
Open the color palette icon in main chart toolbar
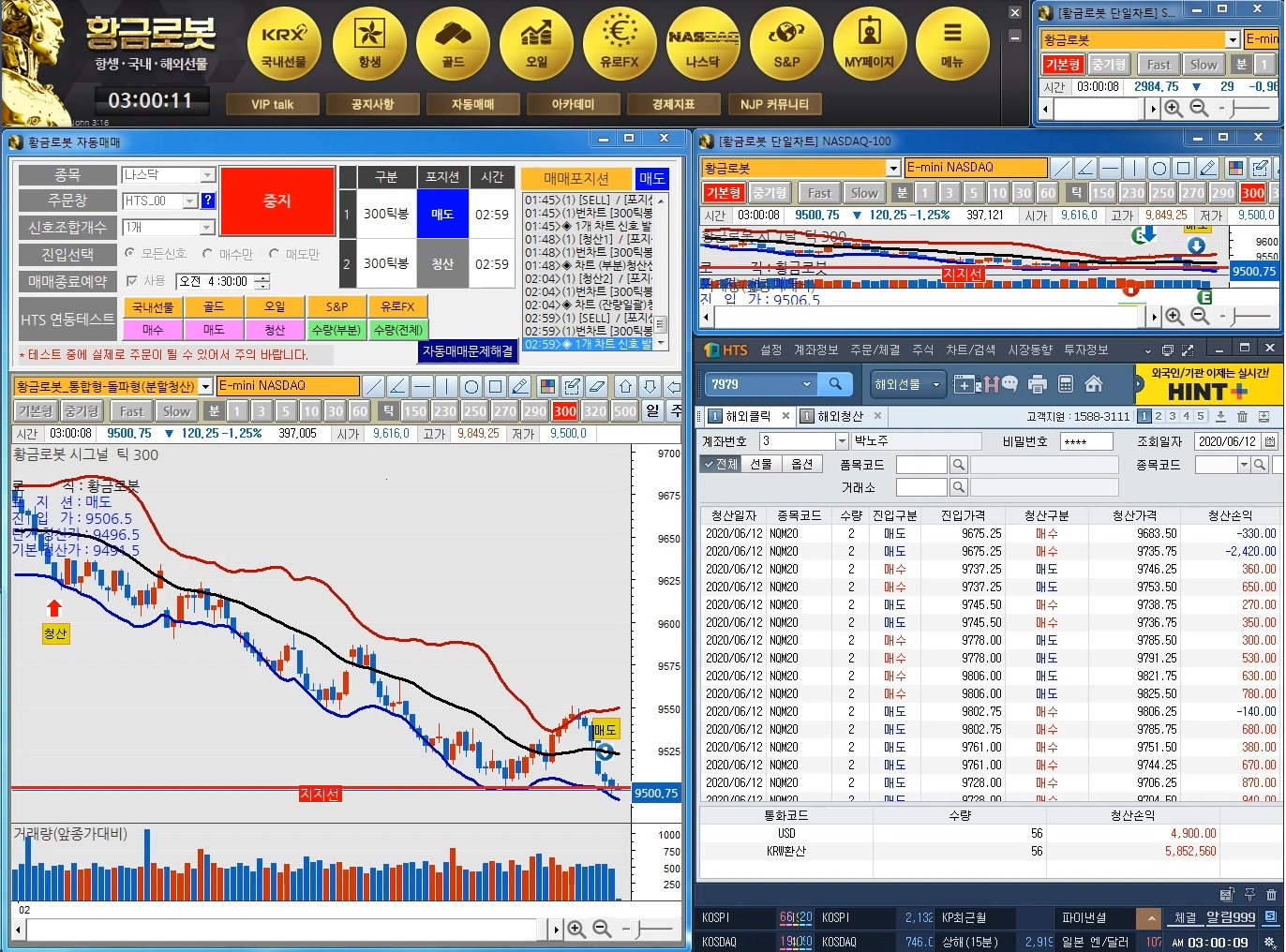tap(548, 386)
